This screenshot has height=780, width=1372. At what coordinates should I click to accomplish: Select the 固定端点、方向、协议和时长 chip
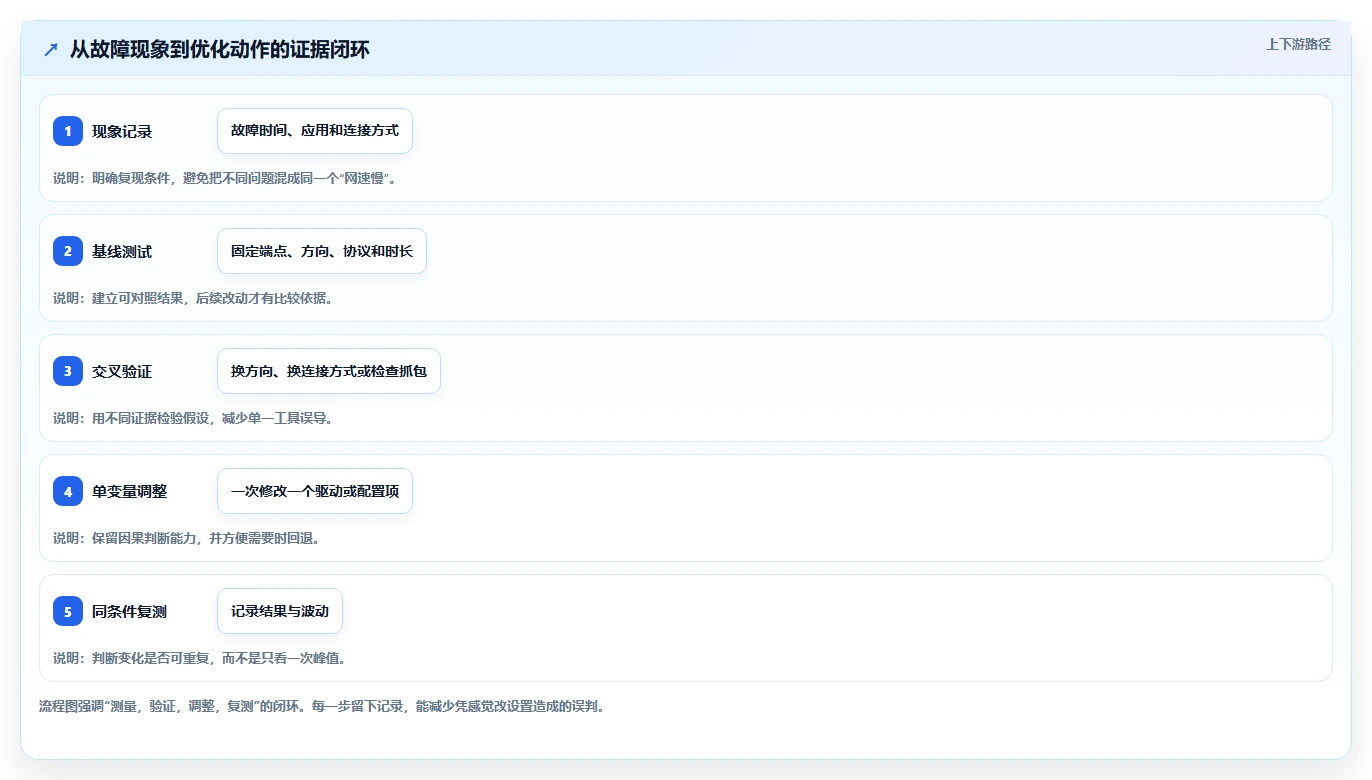coord(322,251)
